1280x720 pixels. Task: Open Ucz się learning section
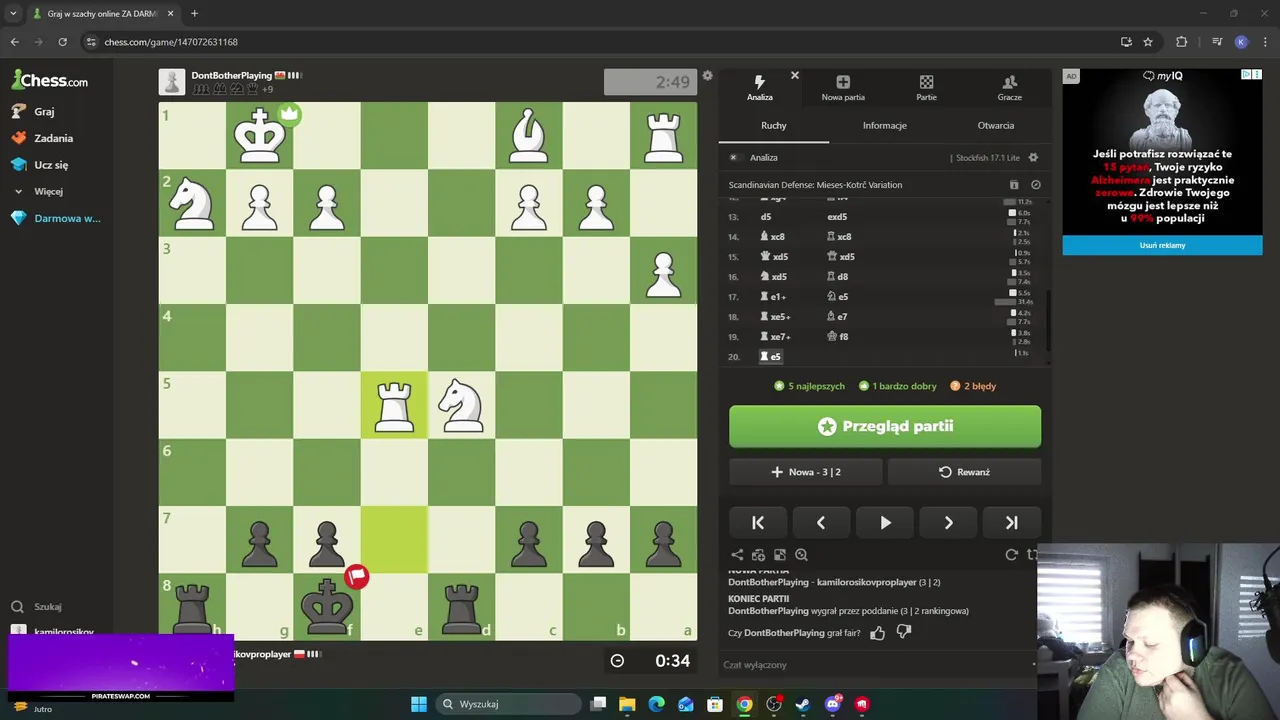click(40, 165)
